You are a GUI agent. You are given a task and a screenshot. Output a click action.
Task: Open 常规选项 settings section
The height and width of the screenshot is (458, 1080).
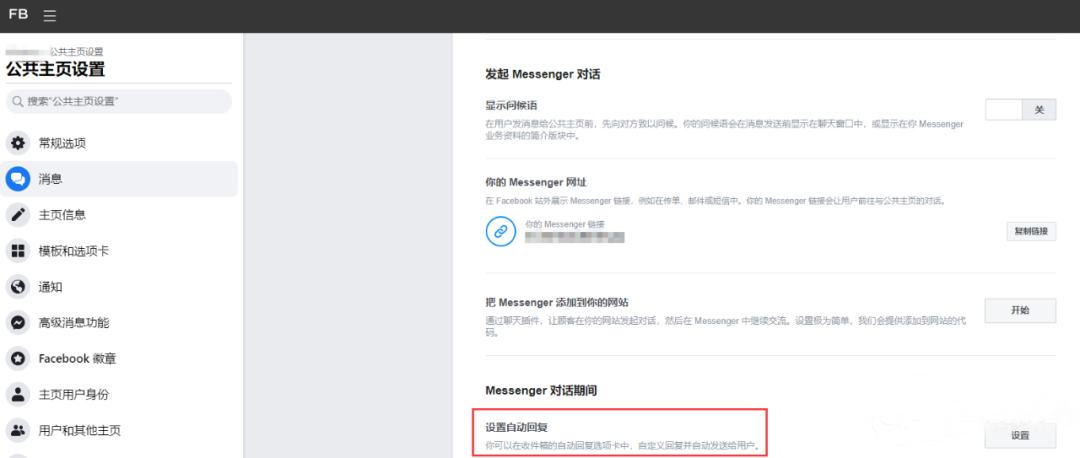click(x=120, y=143)
